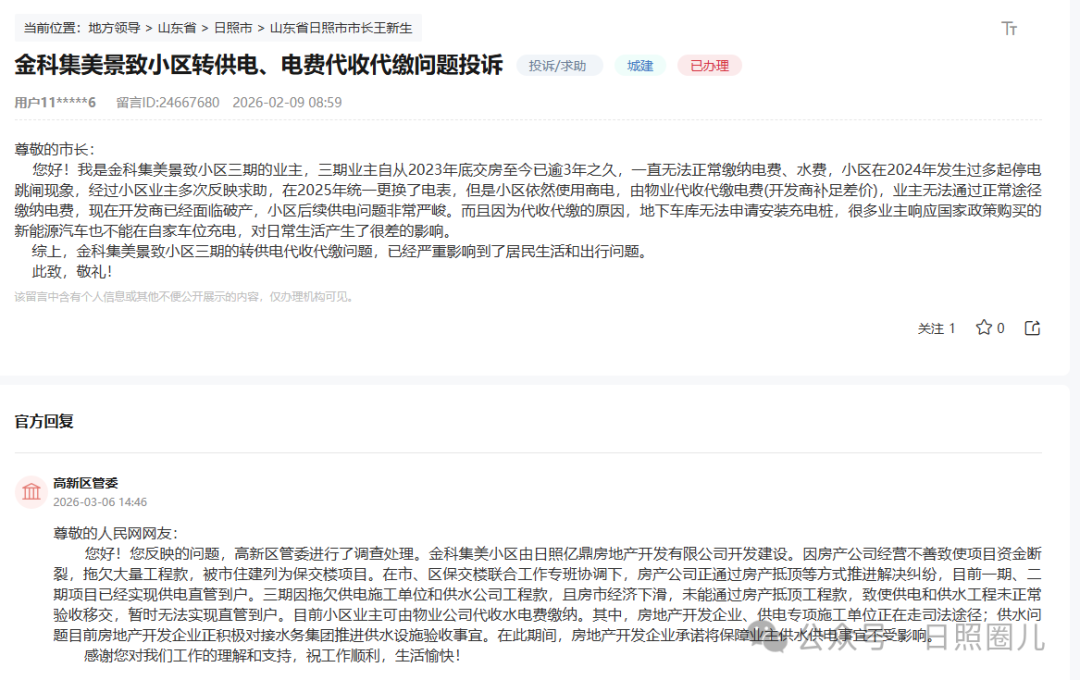Click the notice 该留言中含有个人信息 gray text
The height and width of the screenshot is (680, 1080).
tap(185, 297)
